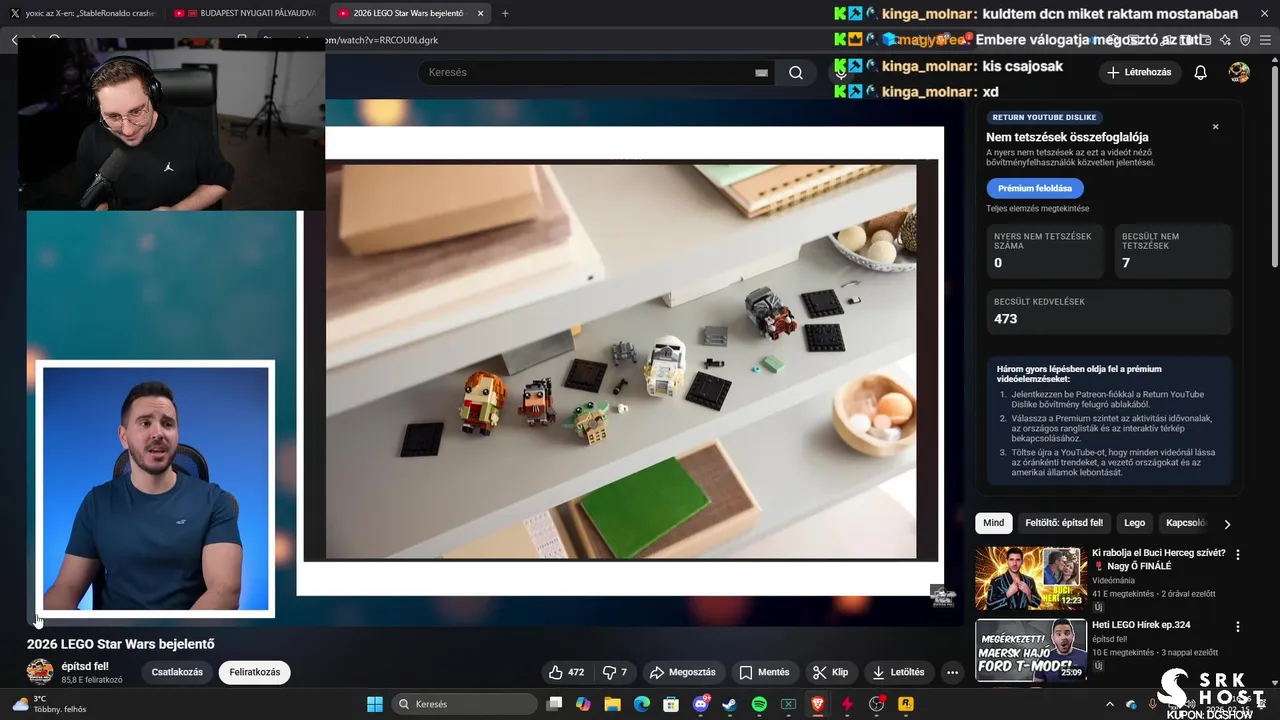The image size is (1280, 720).
Task: Open a new browser tab
Action: [505, 13]
